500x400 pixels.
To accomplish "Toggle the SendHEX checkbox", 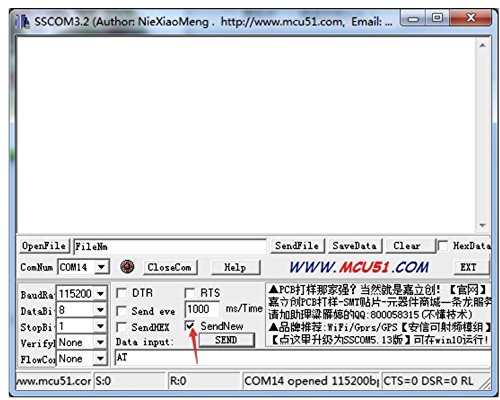I will [x=121, y=327].
